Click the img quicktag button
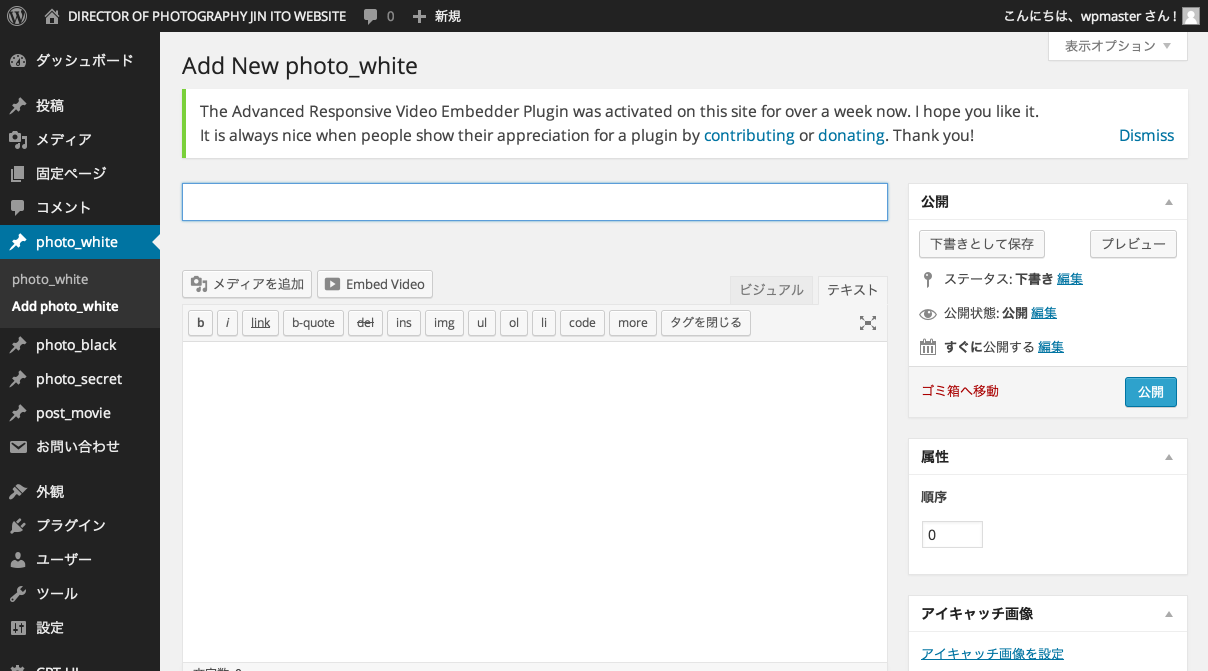 point(444,323)
